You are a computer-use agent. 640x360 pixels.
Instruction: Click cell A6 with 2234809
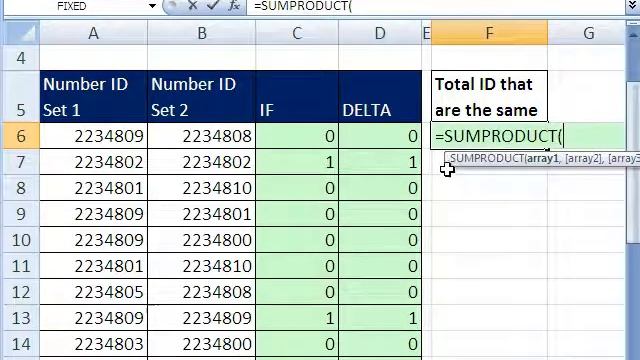93,136
